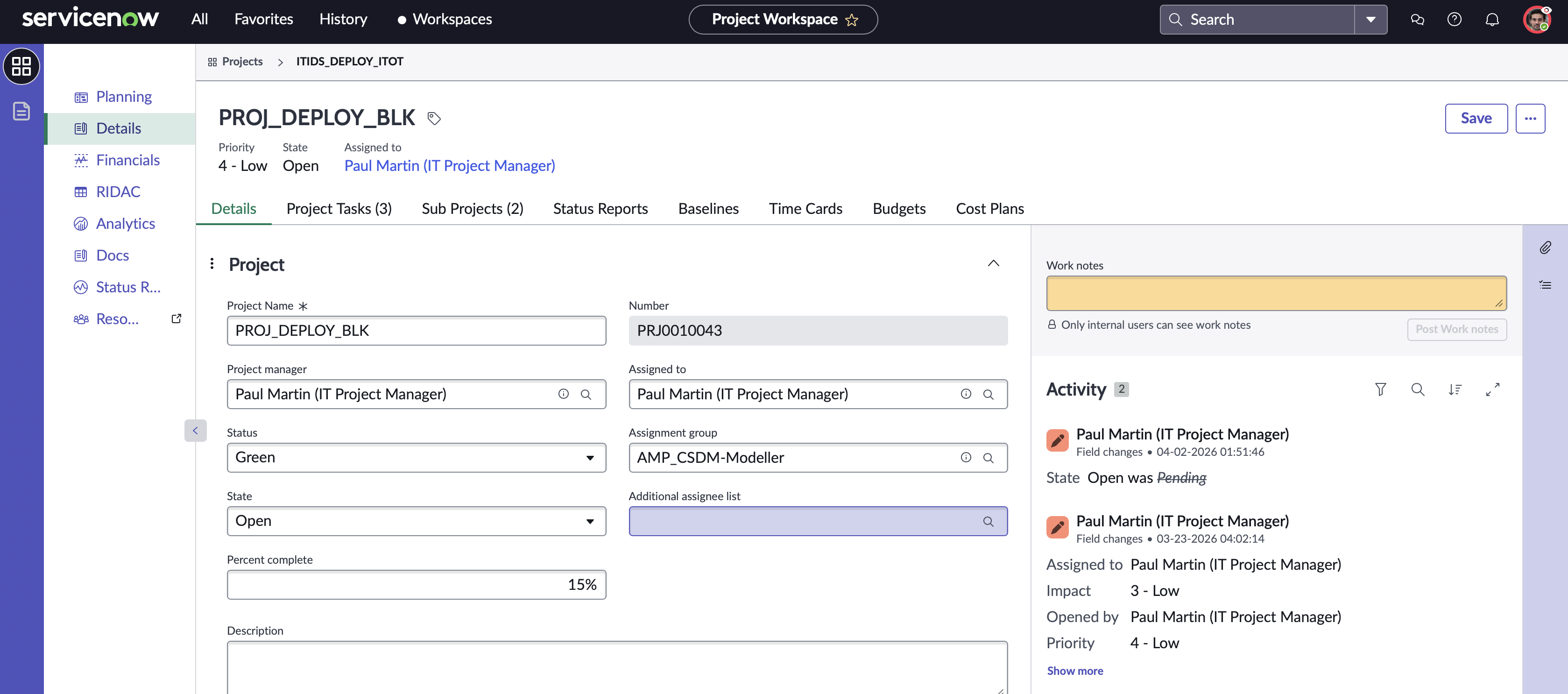Screen dimensions: 1568x694
Task: Show info for Project manager field
Action: (x=564, y=394)
